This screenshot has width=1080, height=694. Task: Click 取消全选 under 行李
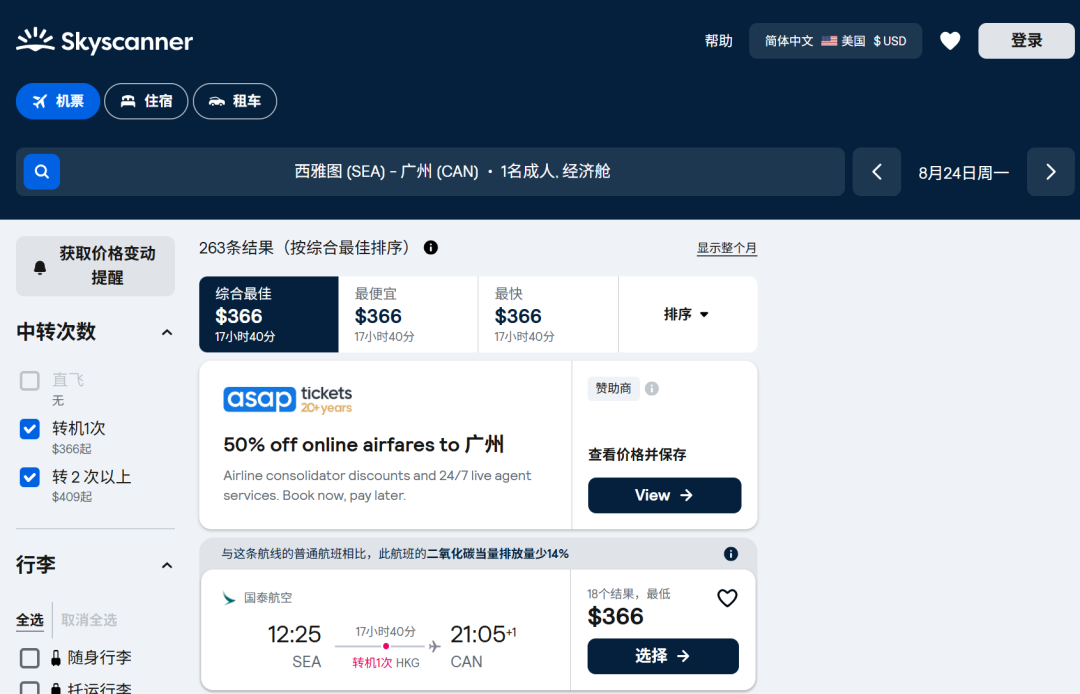(x=89, y=620)
